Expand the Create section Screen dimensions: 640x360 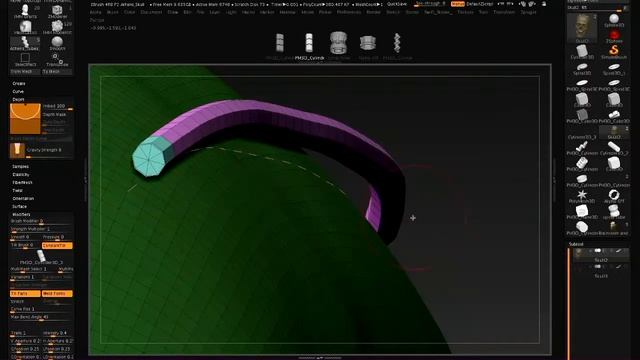[19, 83]
